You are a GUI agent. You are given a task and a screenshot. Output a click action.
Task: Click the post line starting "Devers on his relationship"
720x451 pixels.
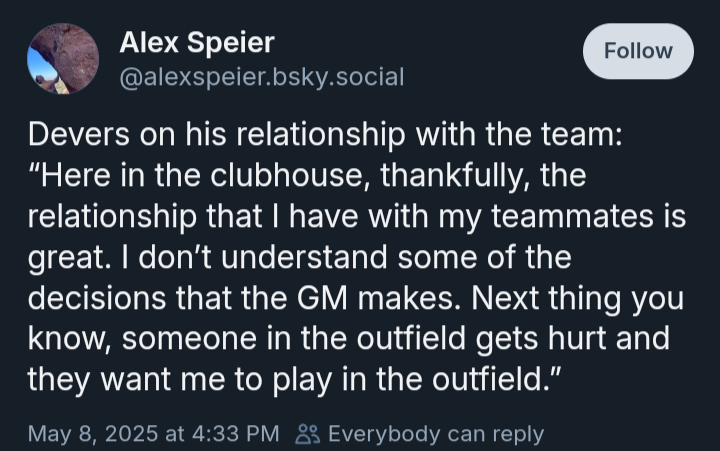click(325, 135)
